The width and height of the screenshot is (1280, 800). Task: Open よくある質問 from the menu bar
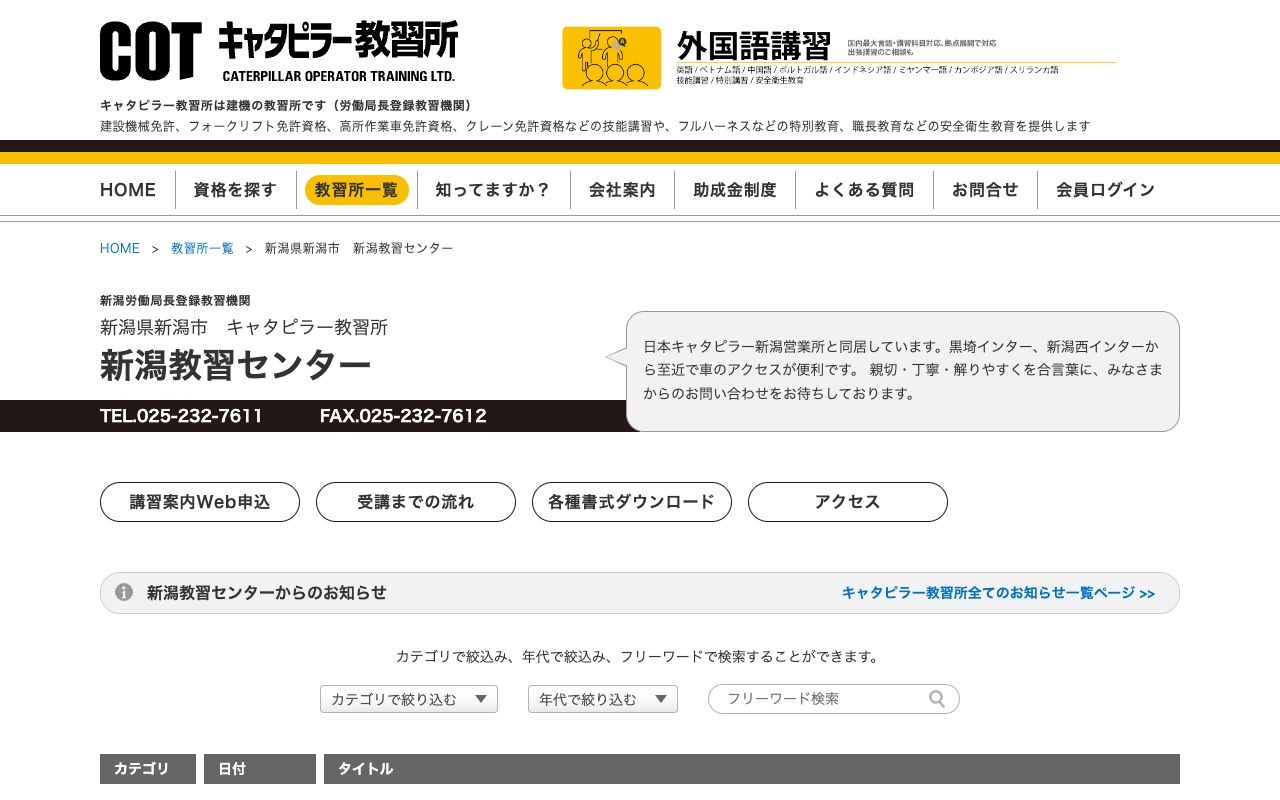point(864,189)
